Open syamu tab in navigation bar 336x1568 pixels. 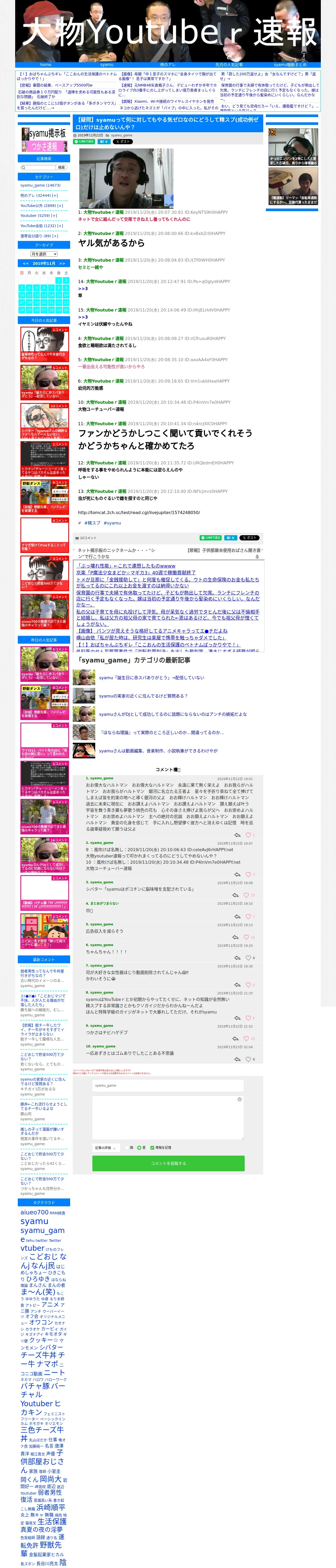(x=107, y=65)
